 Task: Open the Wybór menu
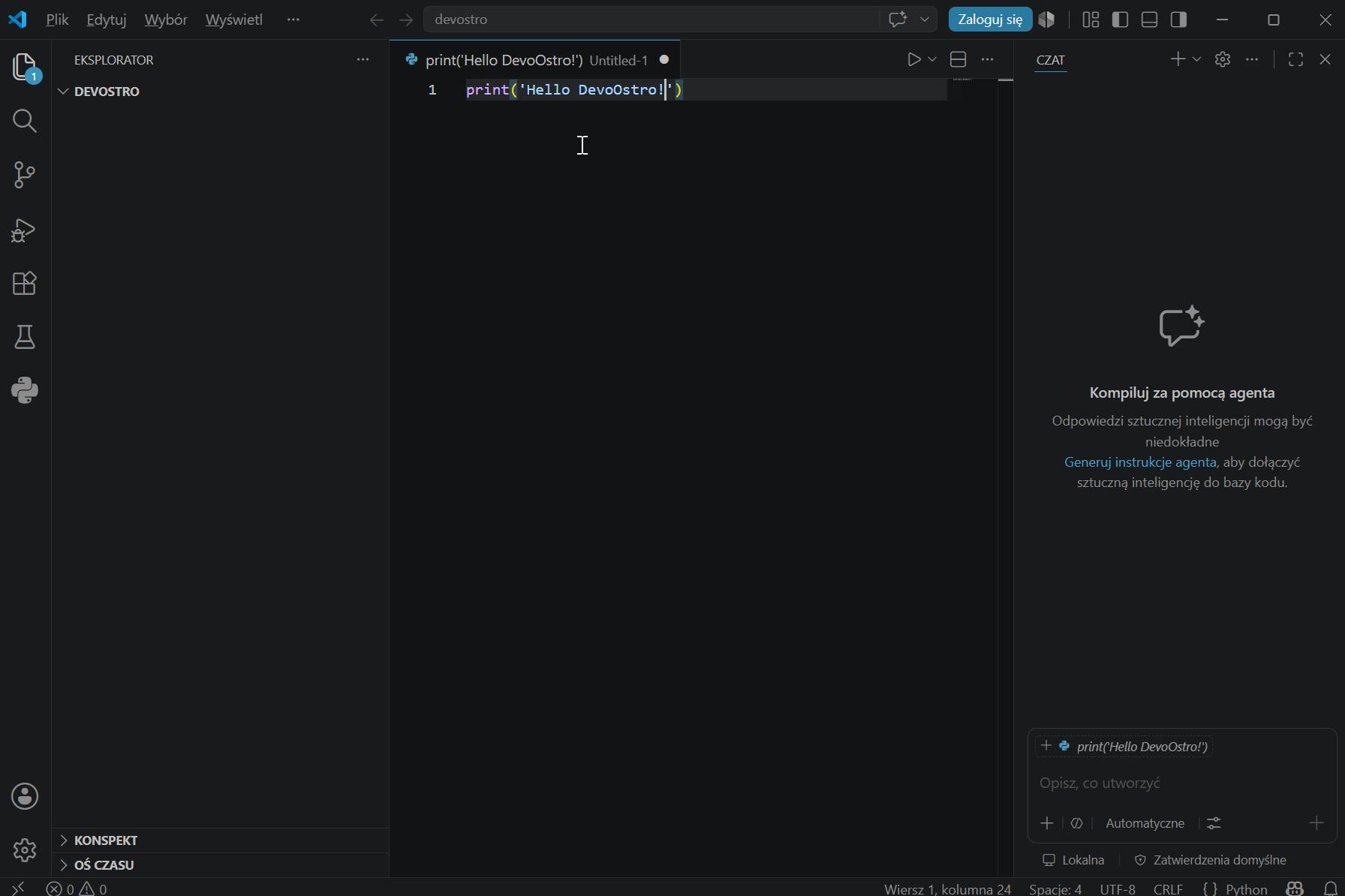point(166,20)
